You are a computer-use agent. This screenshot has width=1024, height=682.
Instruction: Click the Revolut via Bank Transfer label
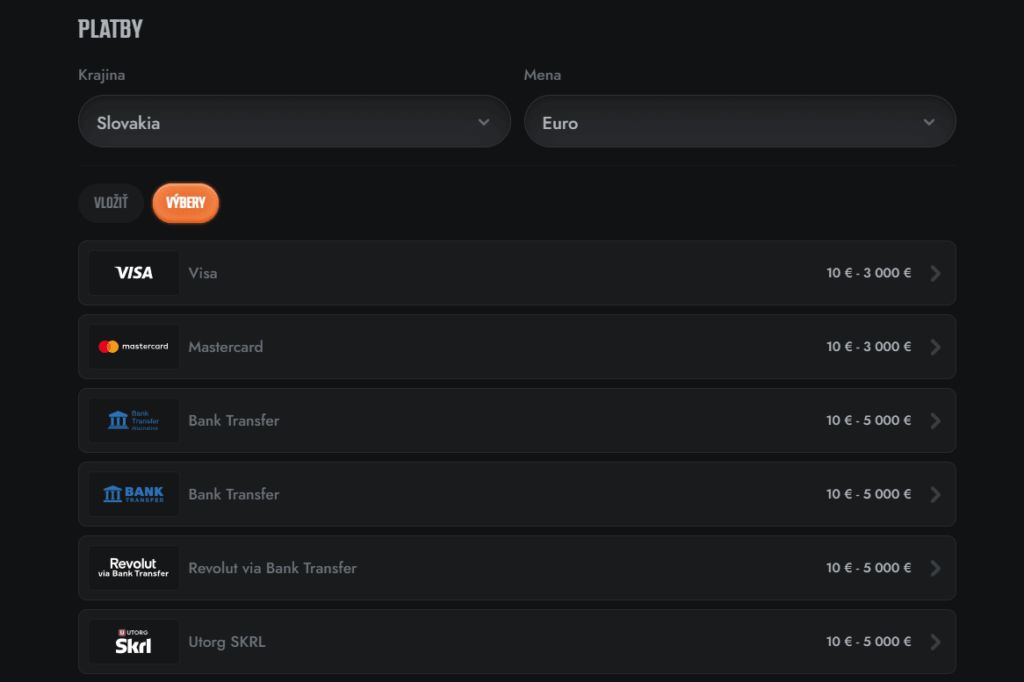[272, 568]
